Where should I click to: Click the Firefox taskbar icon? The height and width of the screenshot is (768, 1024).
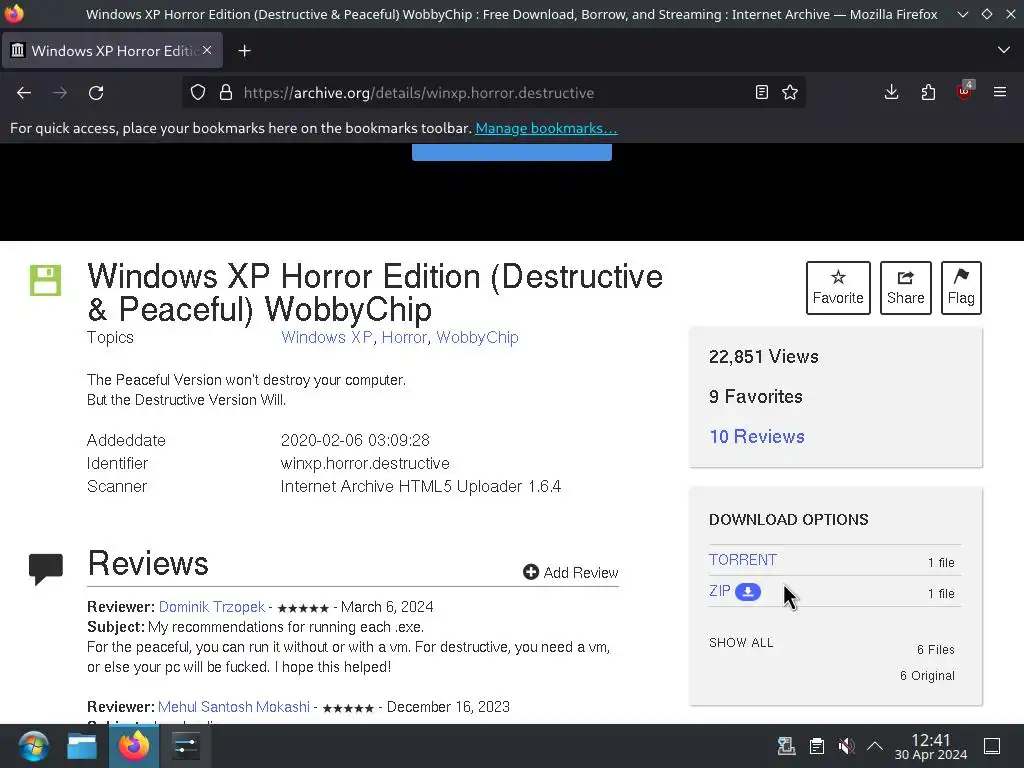point(134,746)
